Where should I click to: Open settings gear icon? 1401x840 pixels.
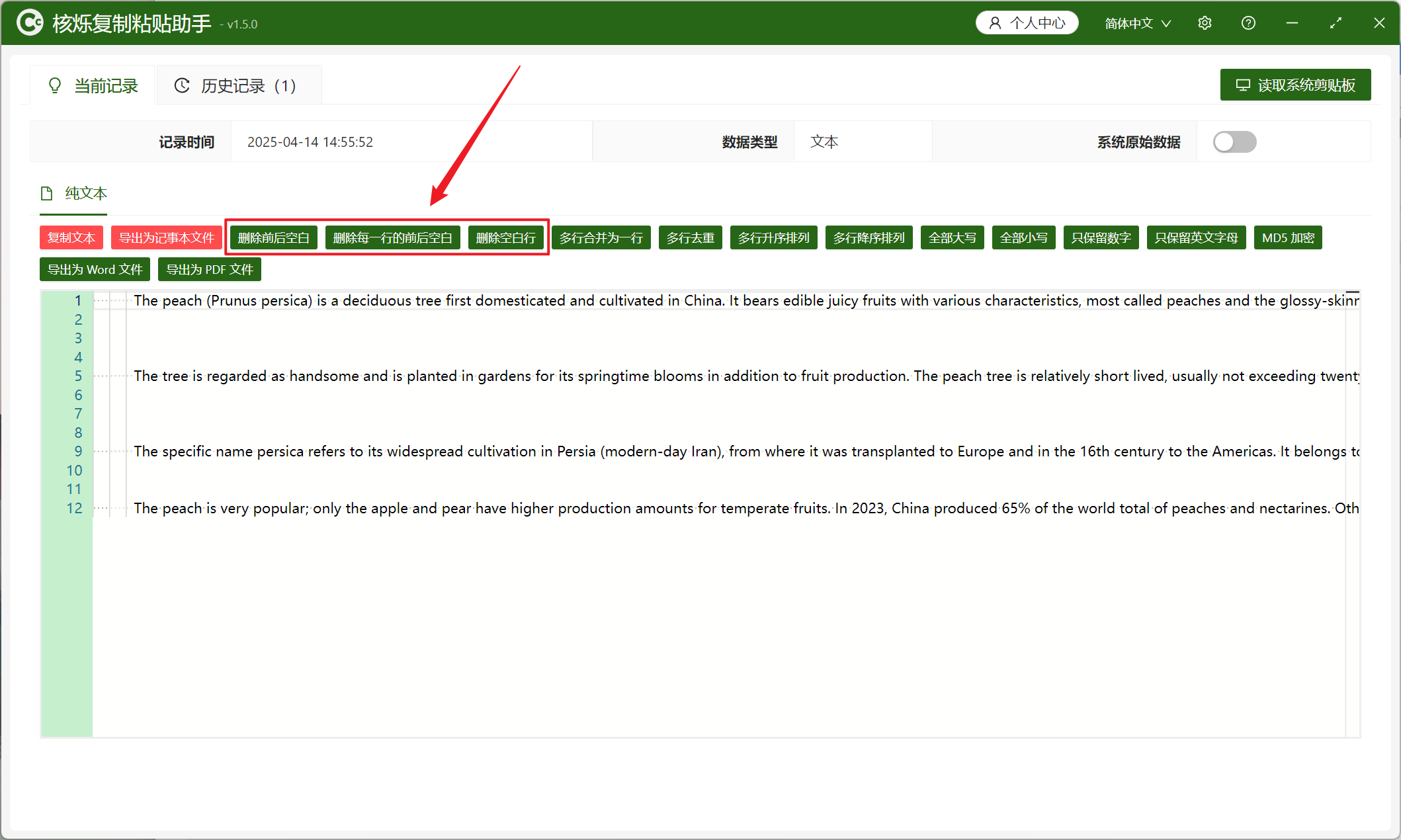tap(1205, 23)
